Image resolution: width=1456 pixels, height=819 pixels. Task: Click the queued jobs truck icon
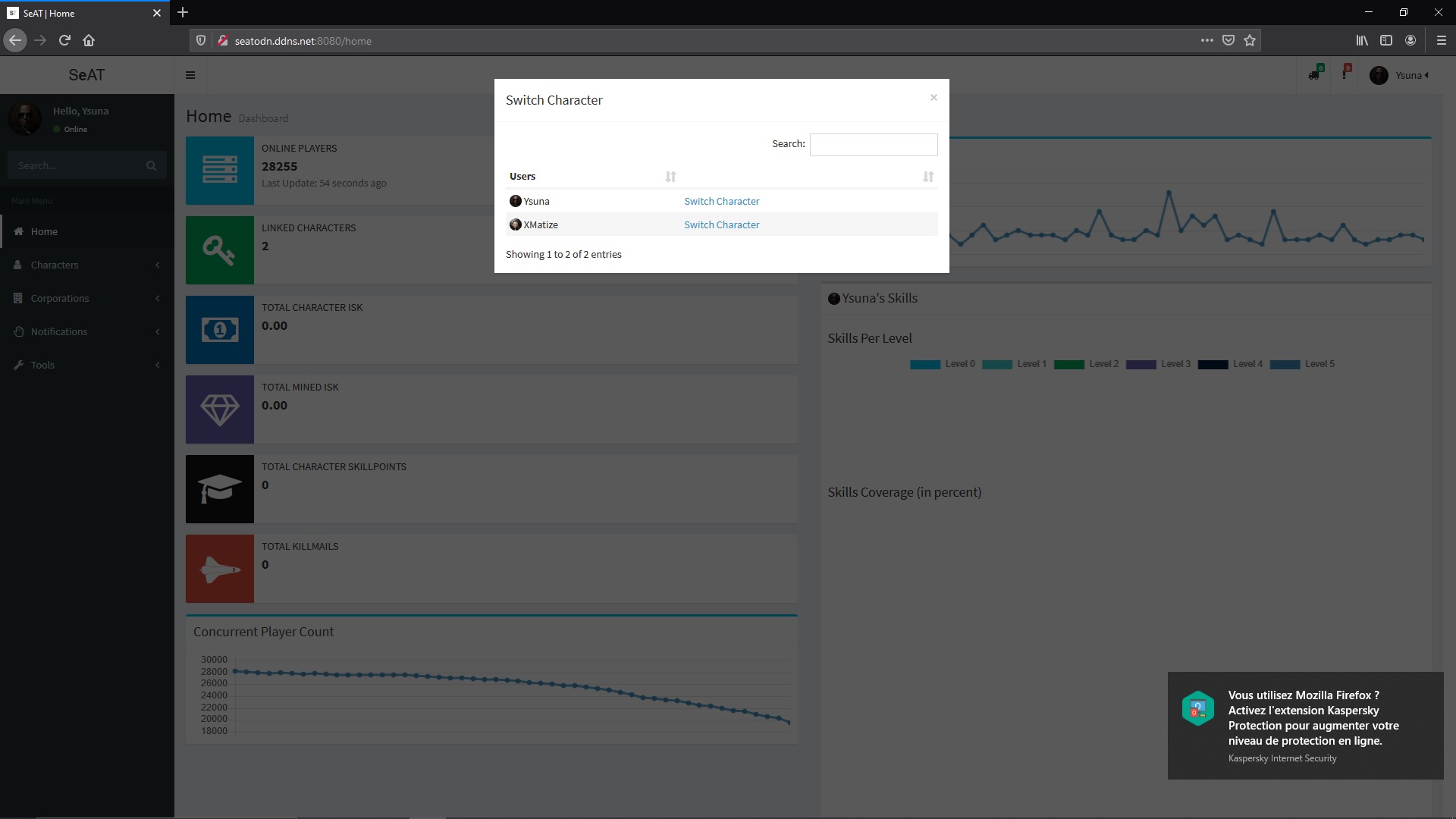pyautogui.click(x=1313, y=75)
